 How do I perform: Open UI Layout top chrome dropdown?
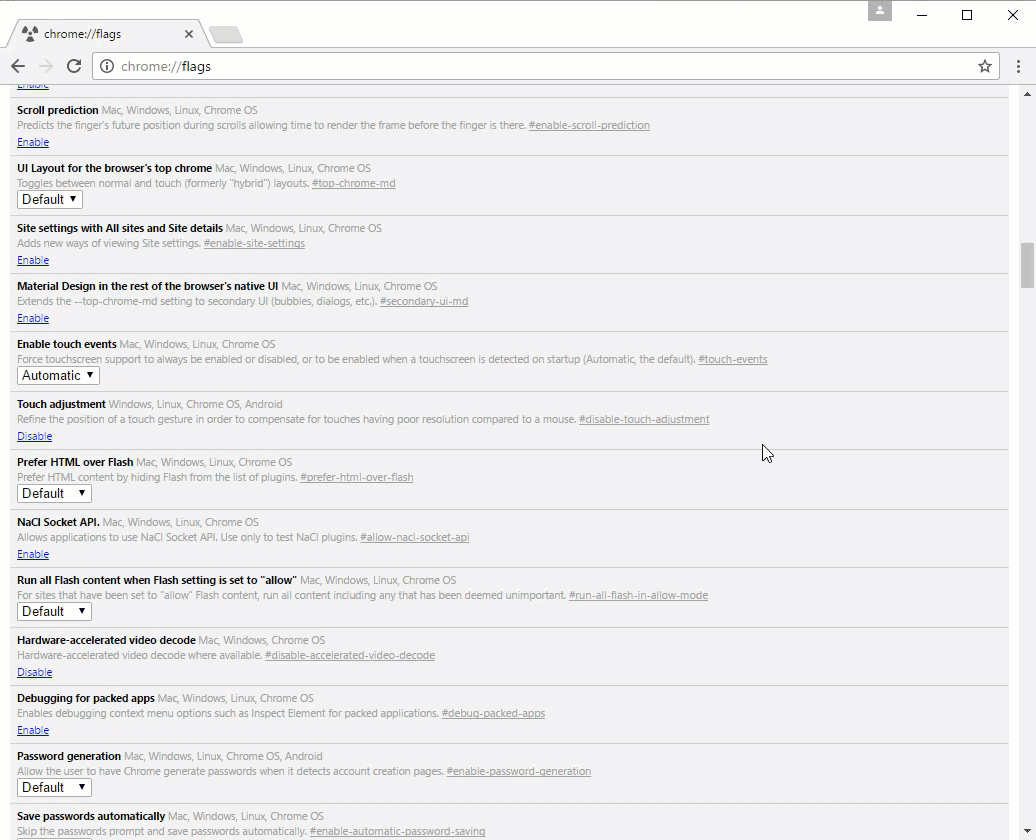(x=49, y=199)
